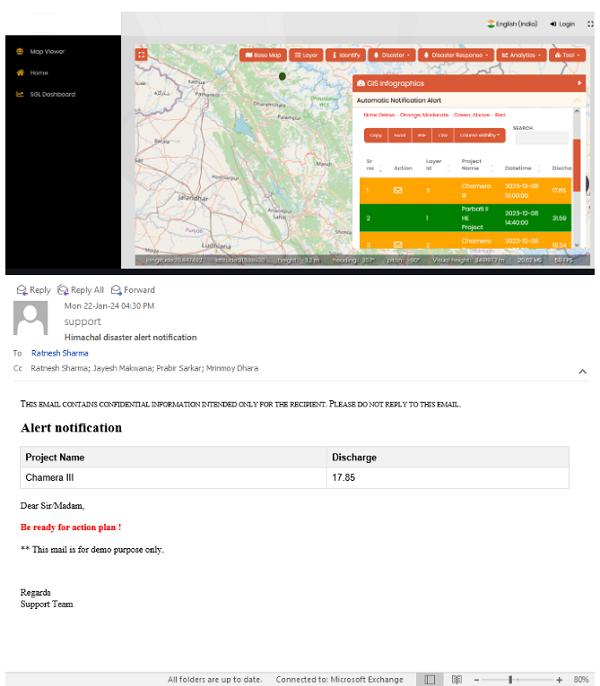Collapse the email header with the chevron
Image resolution: width=600 pixels, height=686 pixels.
coord(583,371)
